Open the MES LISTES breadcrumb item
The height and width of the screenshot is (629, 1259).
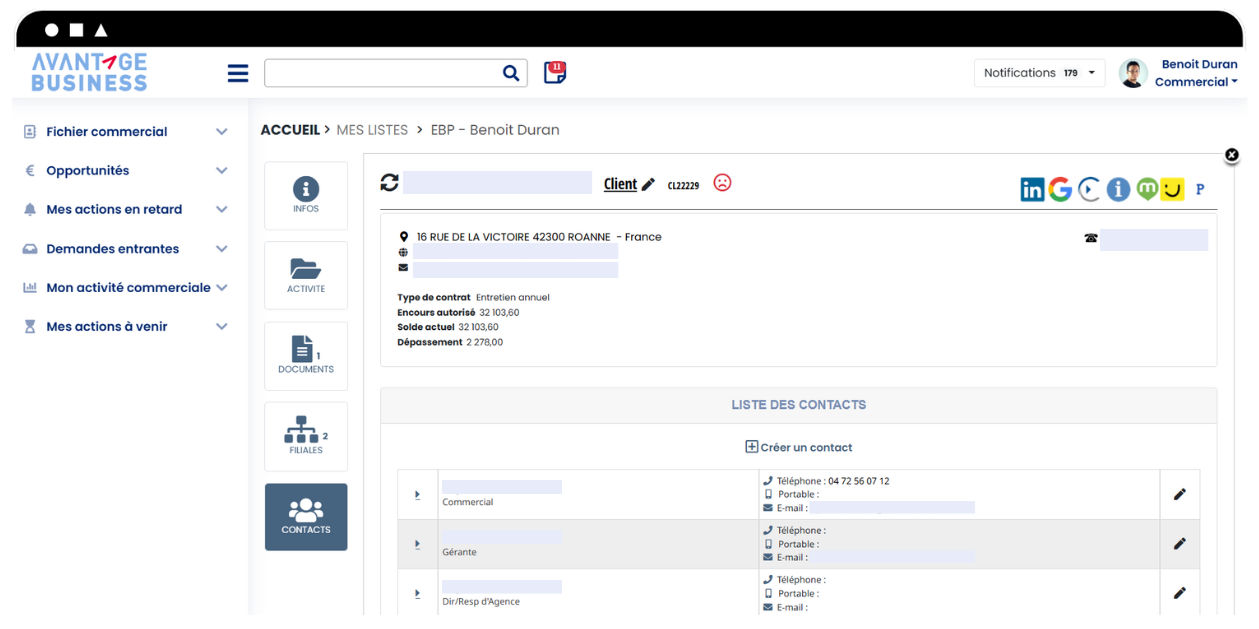[x=371, y=129]
